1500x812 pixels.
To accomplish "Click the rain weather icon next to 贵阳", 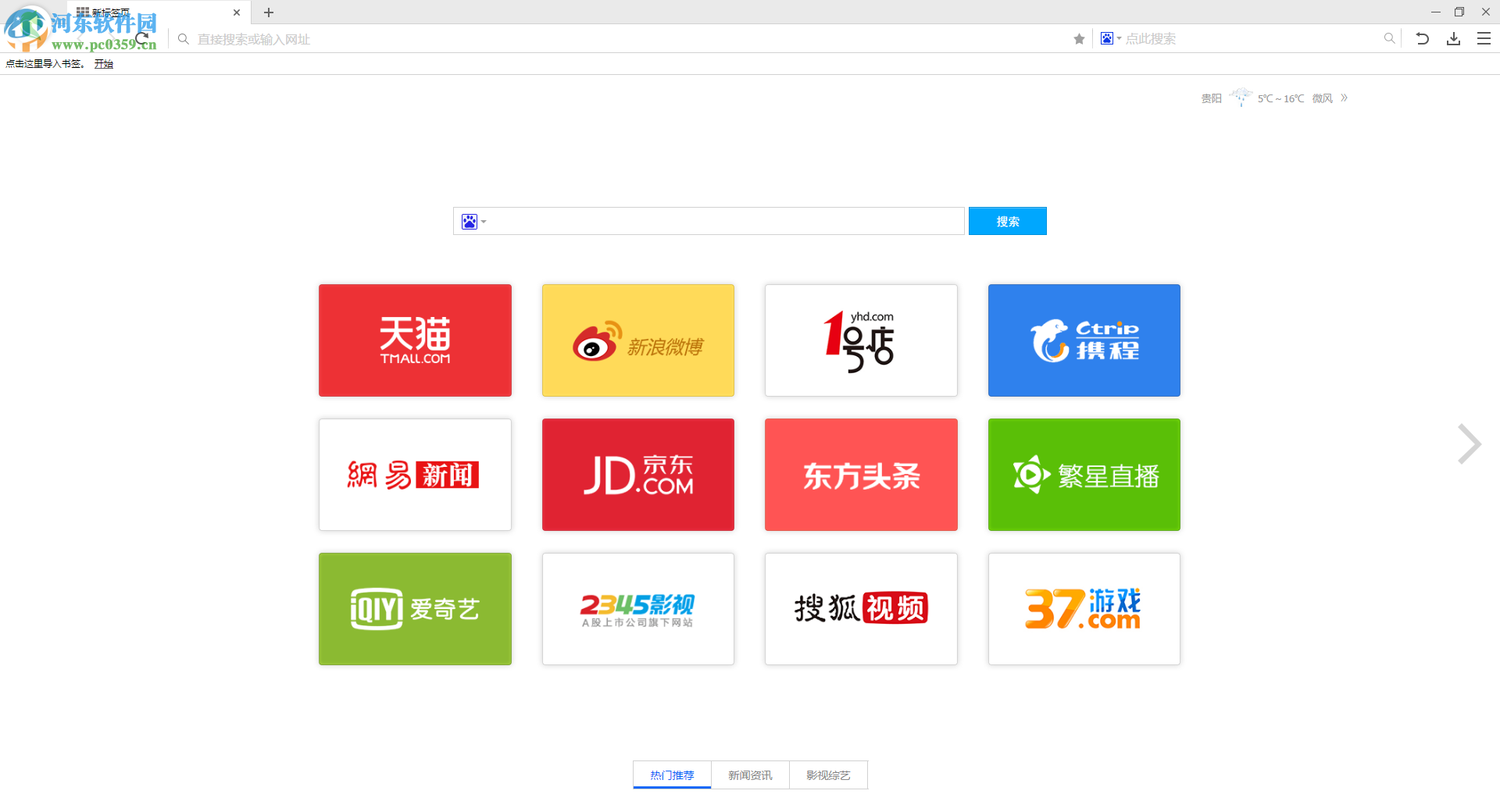I will 1241,97.
